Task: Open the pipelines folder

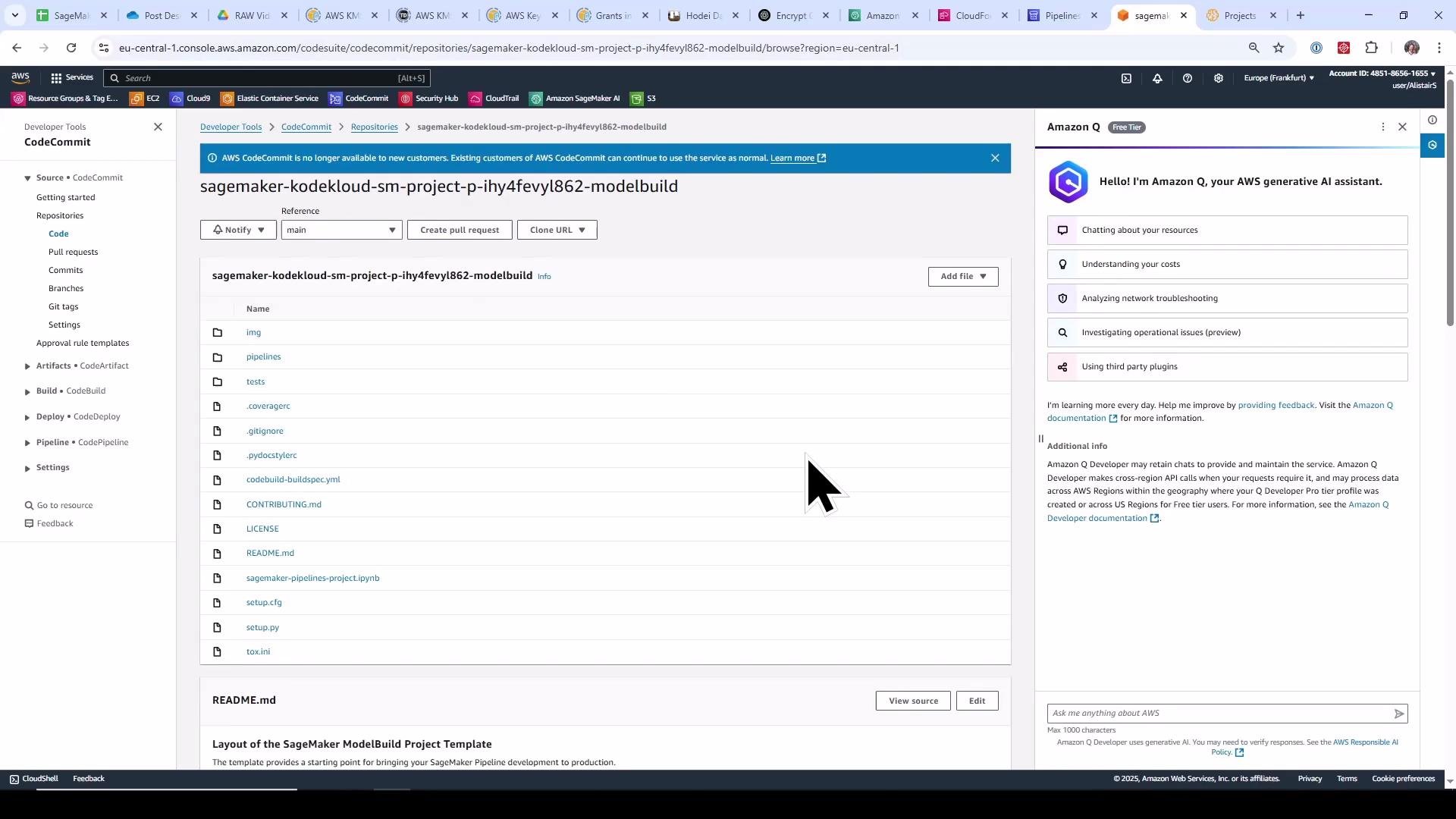Action: point(263,356)
